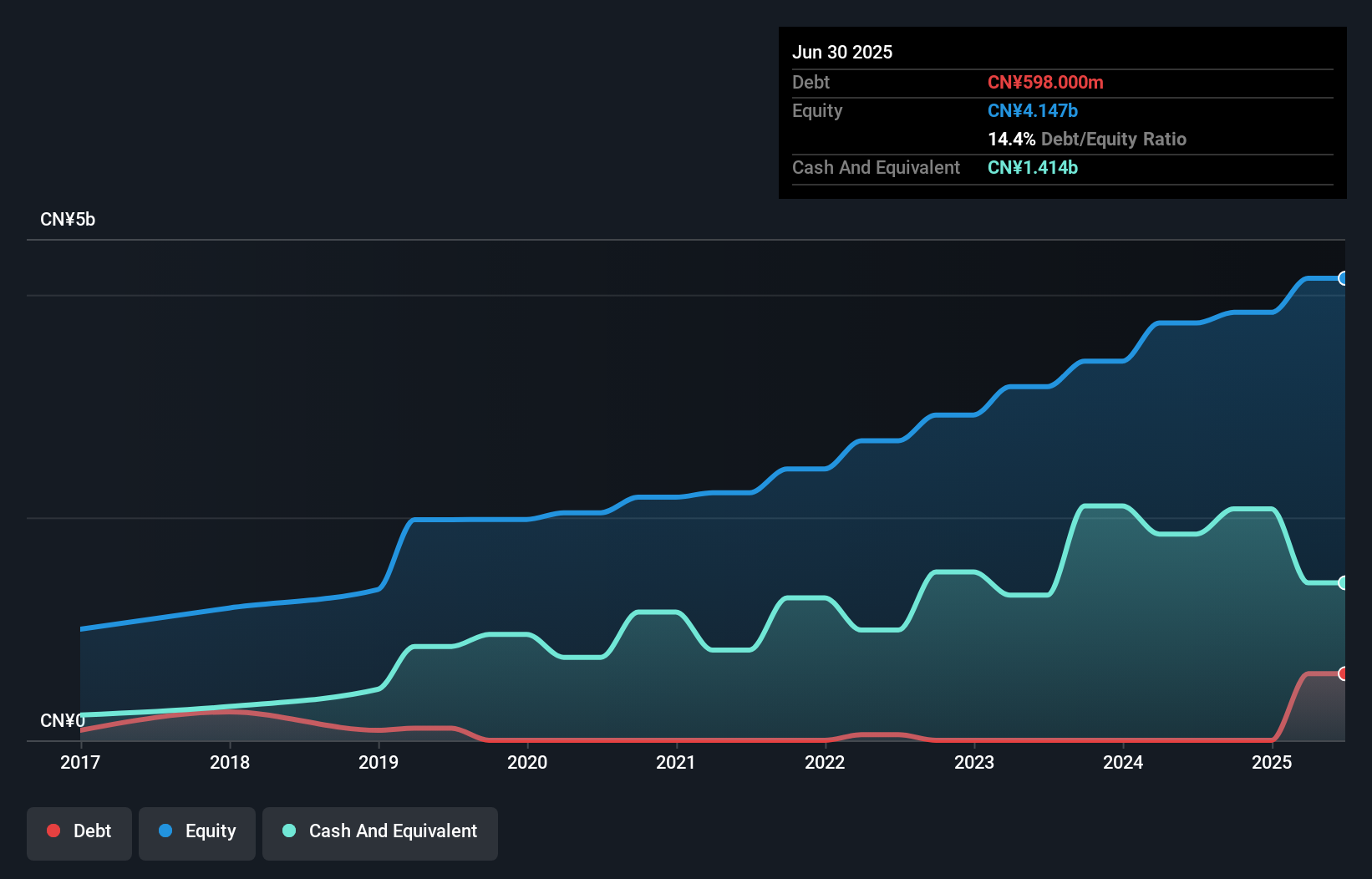Click the red Debt legend dot

[53, 831]
